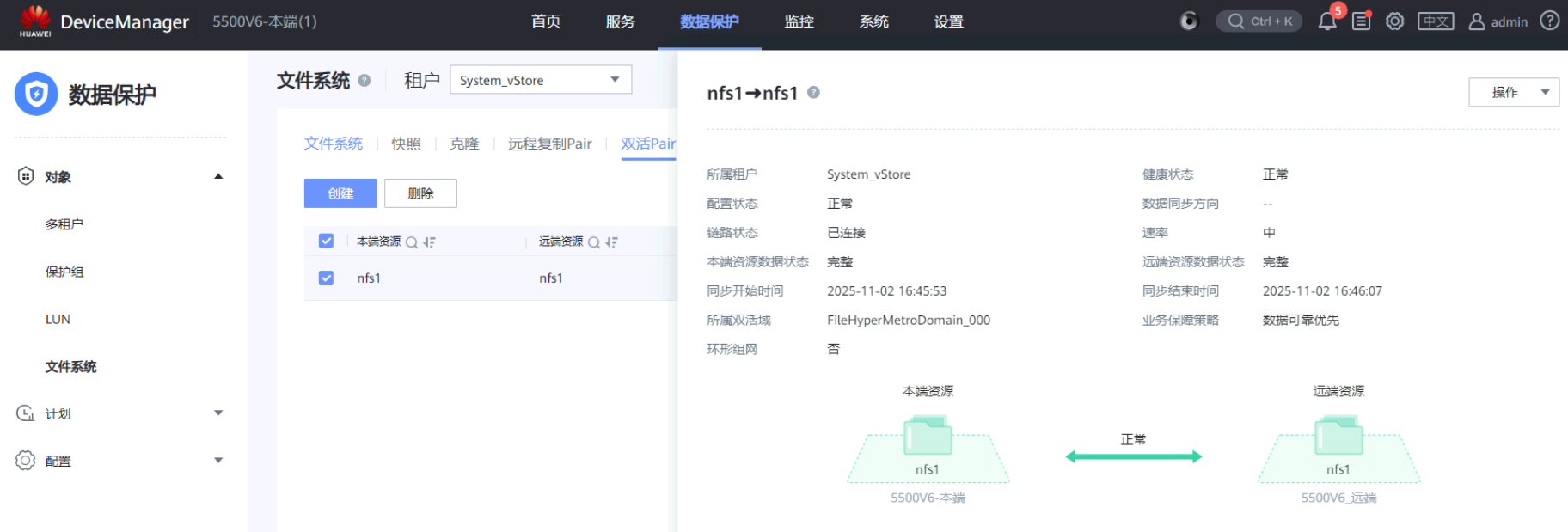
Task: Click the 创建 button
Action: coord(340,193)
